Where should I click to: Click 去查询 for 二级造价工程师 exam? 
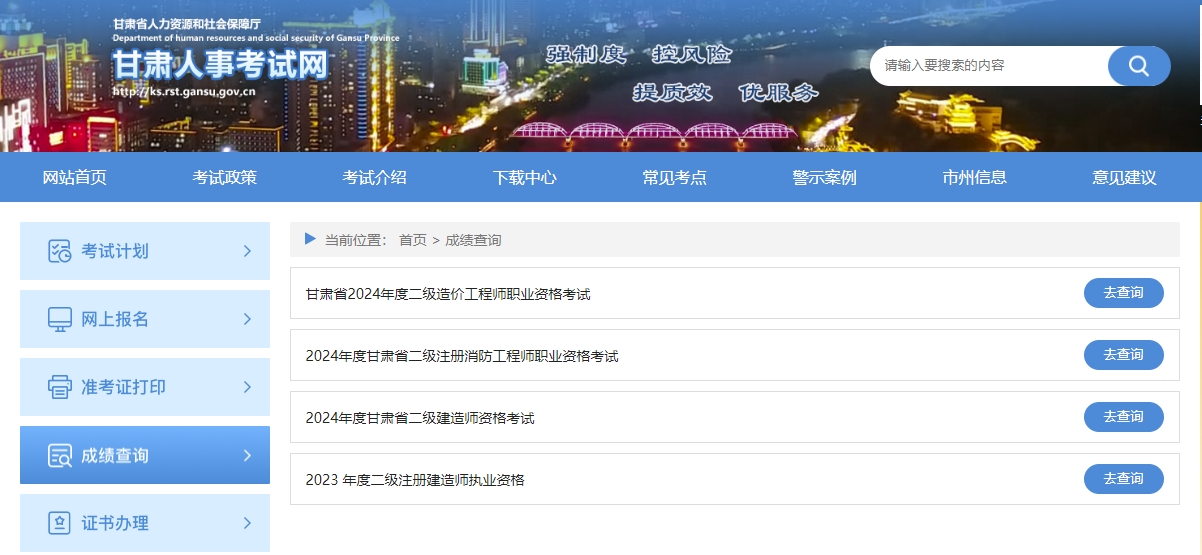click(1123, 293)
